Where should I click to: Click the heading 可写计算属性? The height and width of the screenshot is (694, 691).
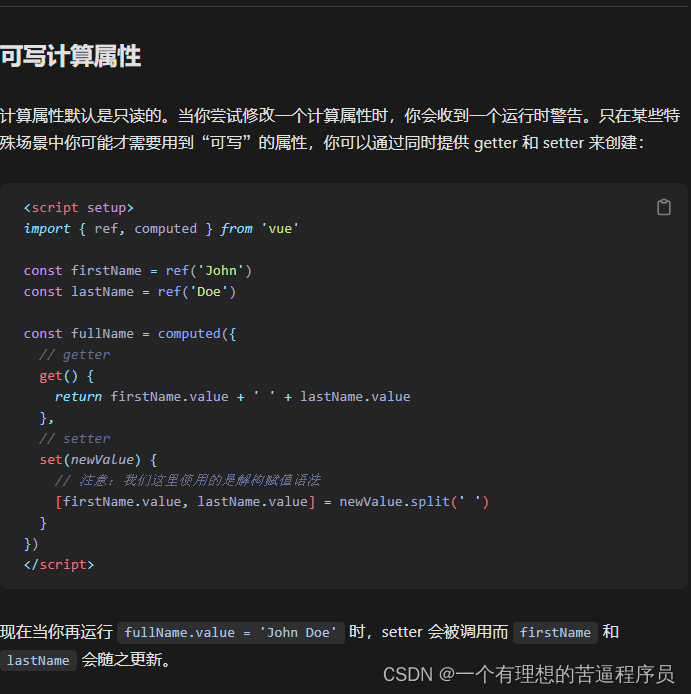70,56
